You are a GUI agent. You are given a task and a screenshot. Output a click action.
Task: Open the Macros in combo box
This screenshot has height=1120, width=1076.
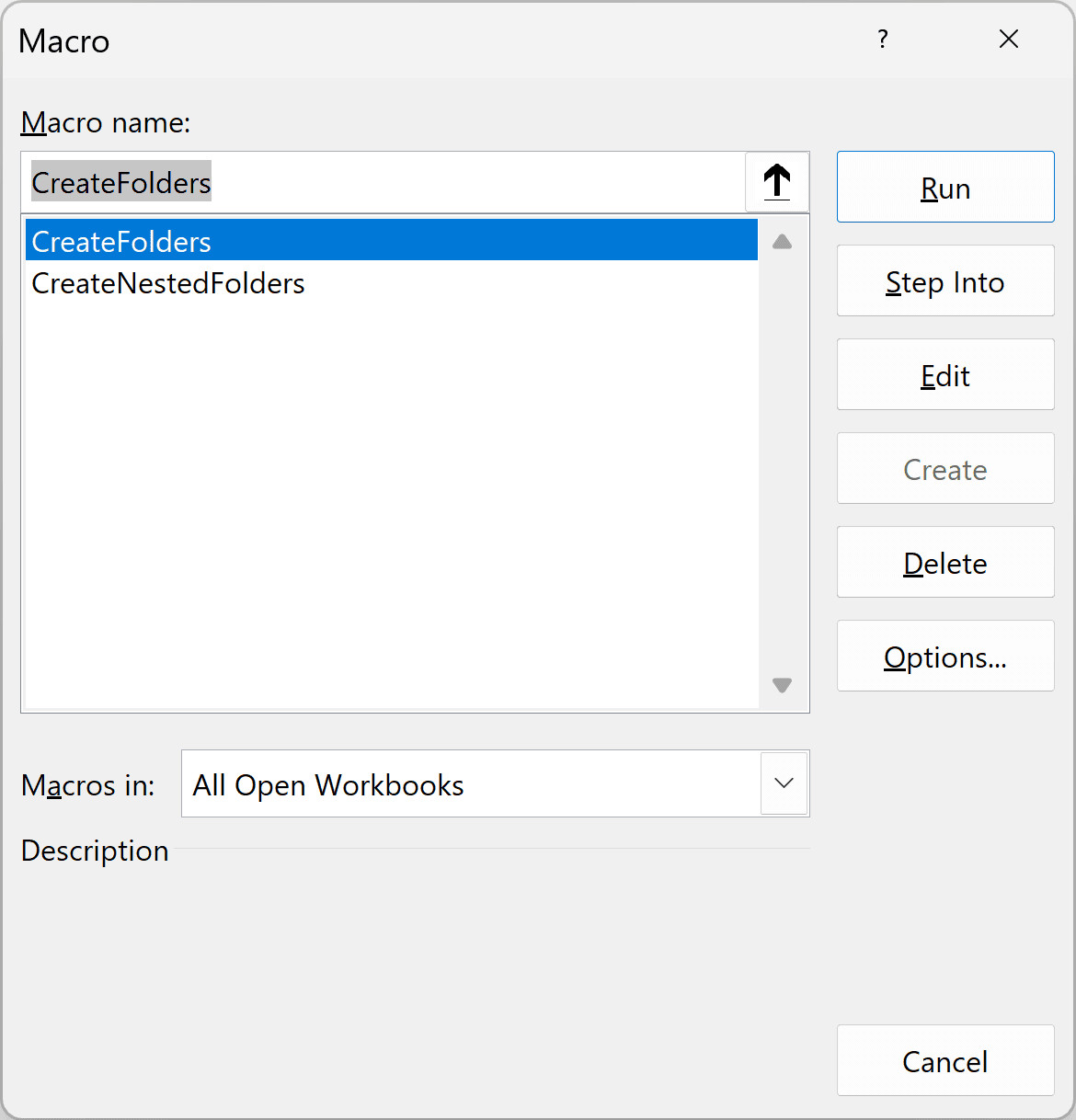click(x=495, y=783)
